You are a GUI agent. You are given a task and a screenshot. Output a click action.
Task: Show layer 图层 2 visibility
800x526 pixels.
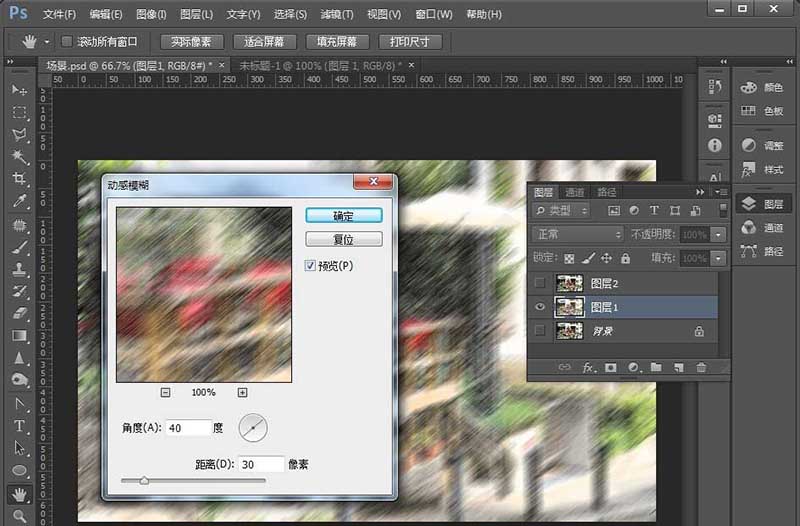tap(539, 283)
